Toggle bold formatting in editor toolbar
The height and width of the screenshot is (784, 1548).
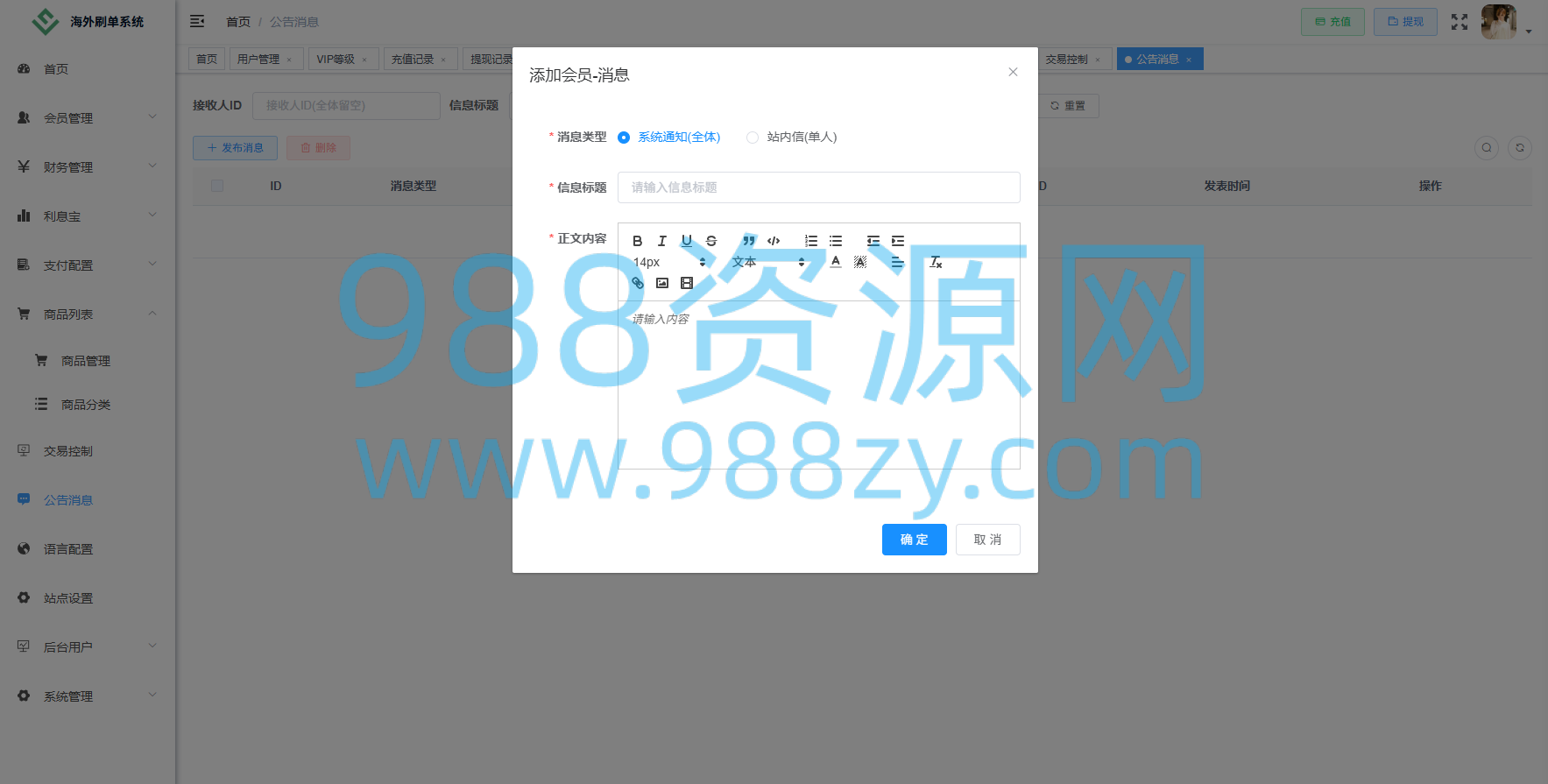(638, 241)
